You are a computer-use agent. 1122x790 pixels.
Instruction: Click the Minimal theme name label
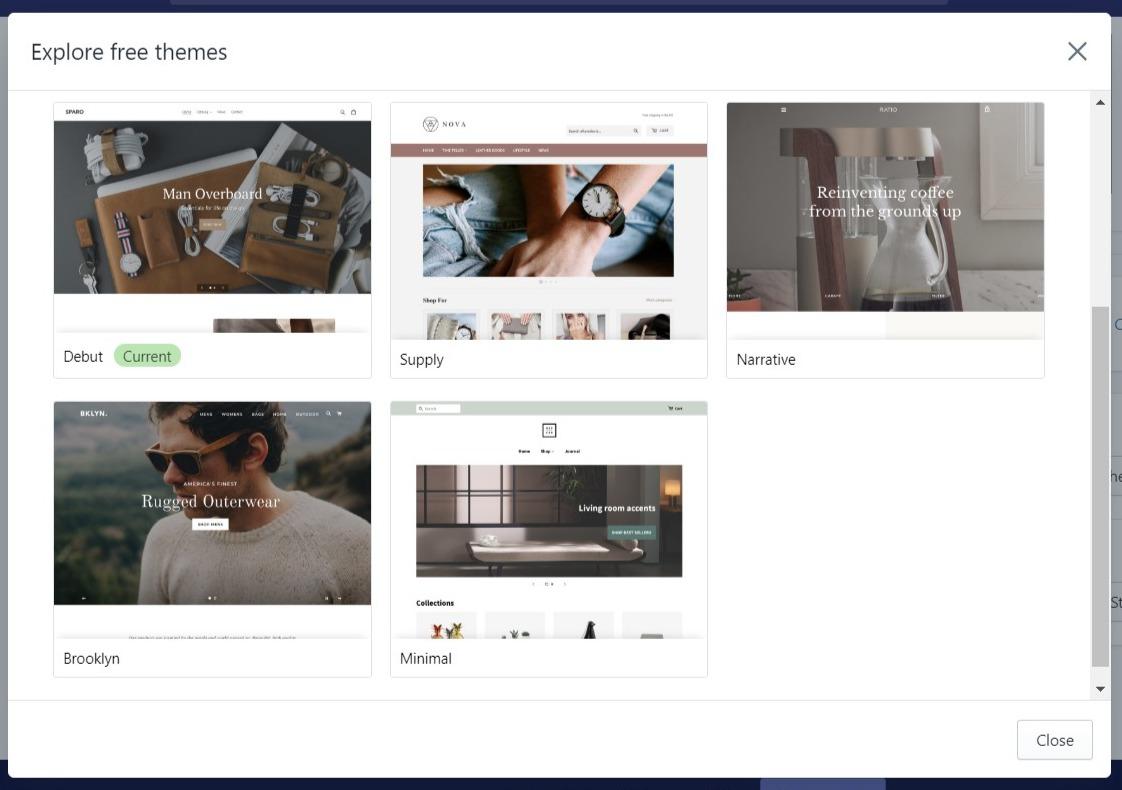coord(426,659)
